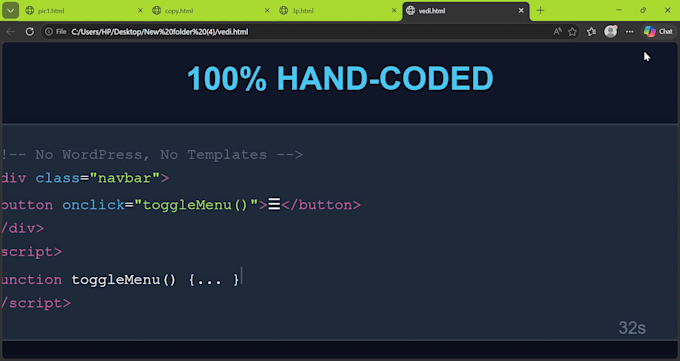The image size is (680, 361).
Task: Click the 100% HAND-CODED heading
Action: (x=340, y=79)
